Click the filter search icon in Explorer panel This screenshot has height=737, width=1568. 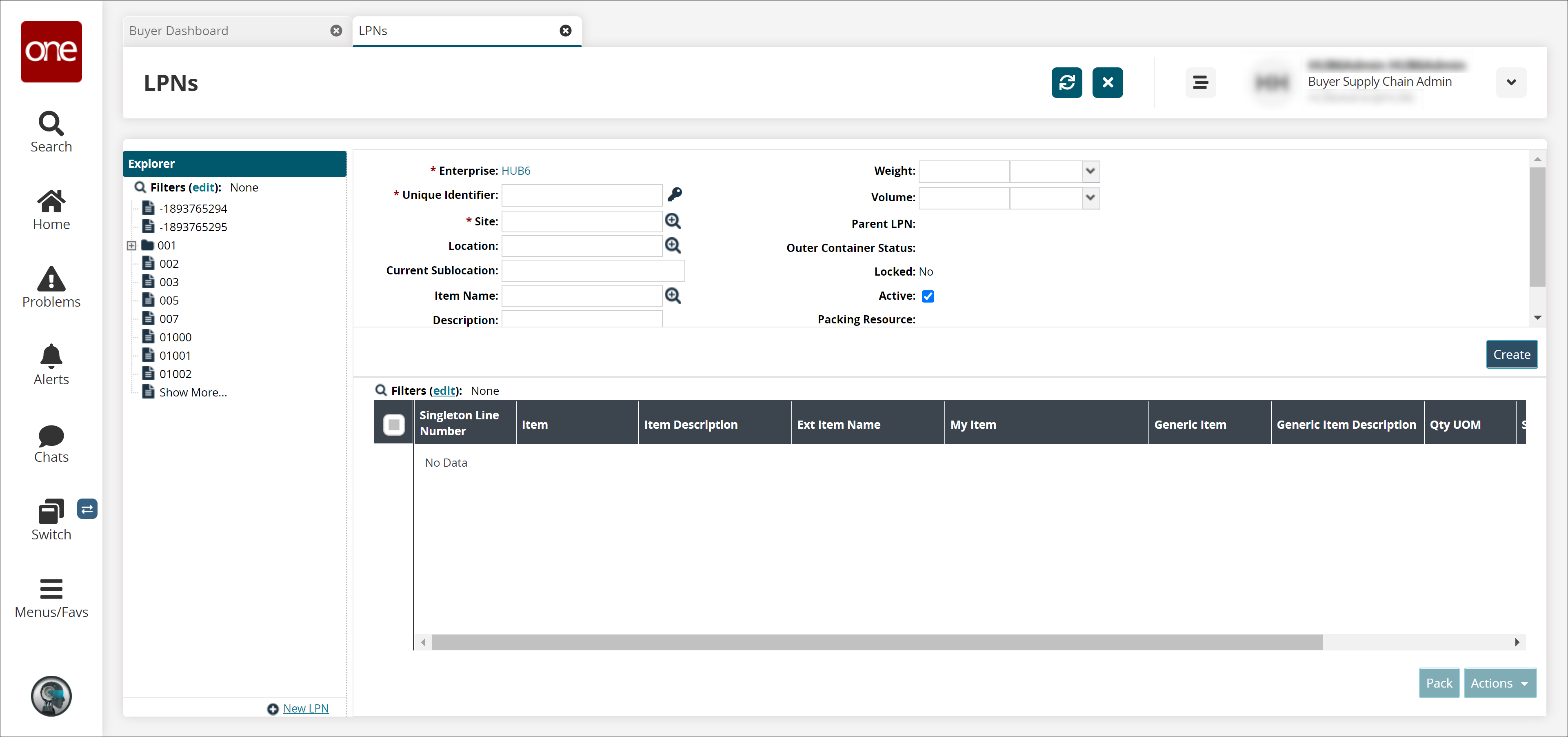point(139,187)
